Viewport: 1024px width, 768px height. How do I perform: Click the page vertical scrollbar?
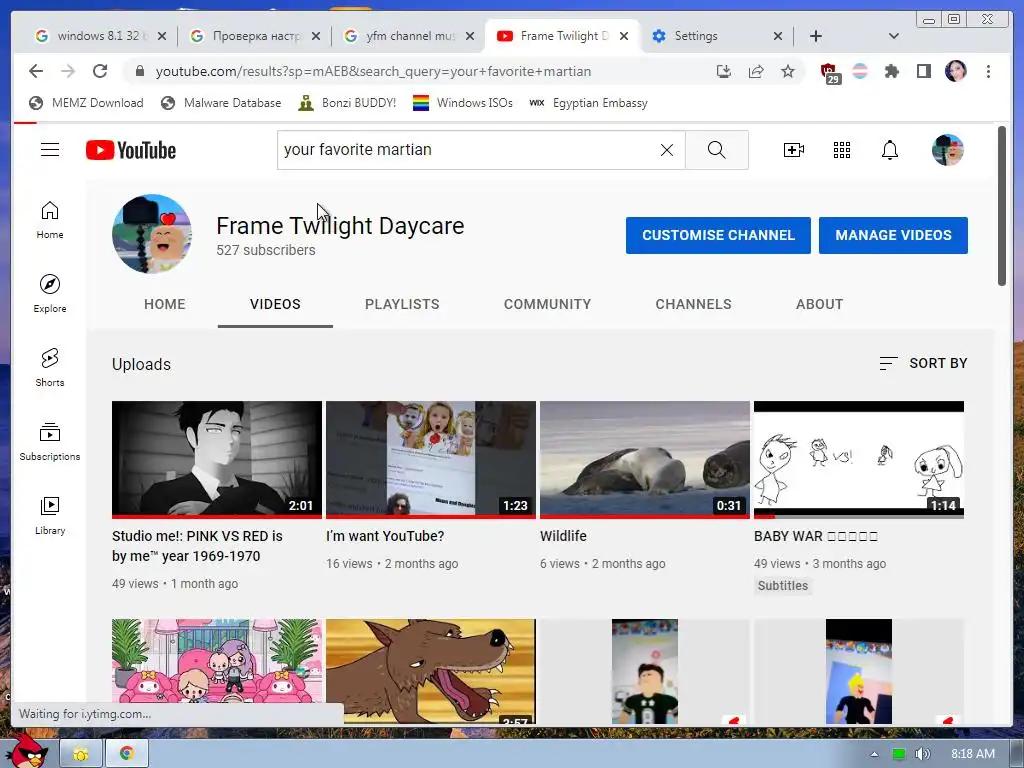pos(1002,206)
